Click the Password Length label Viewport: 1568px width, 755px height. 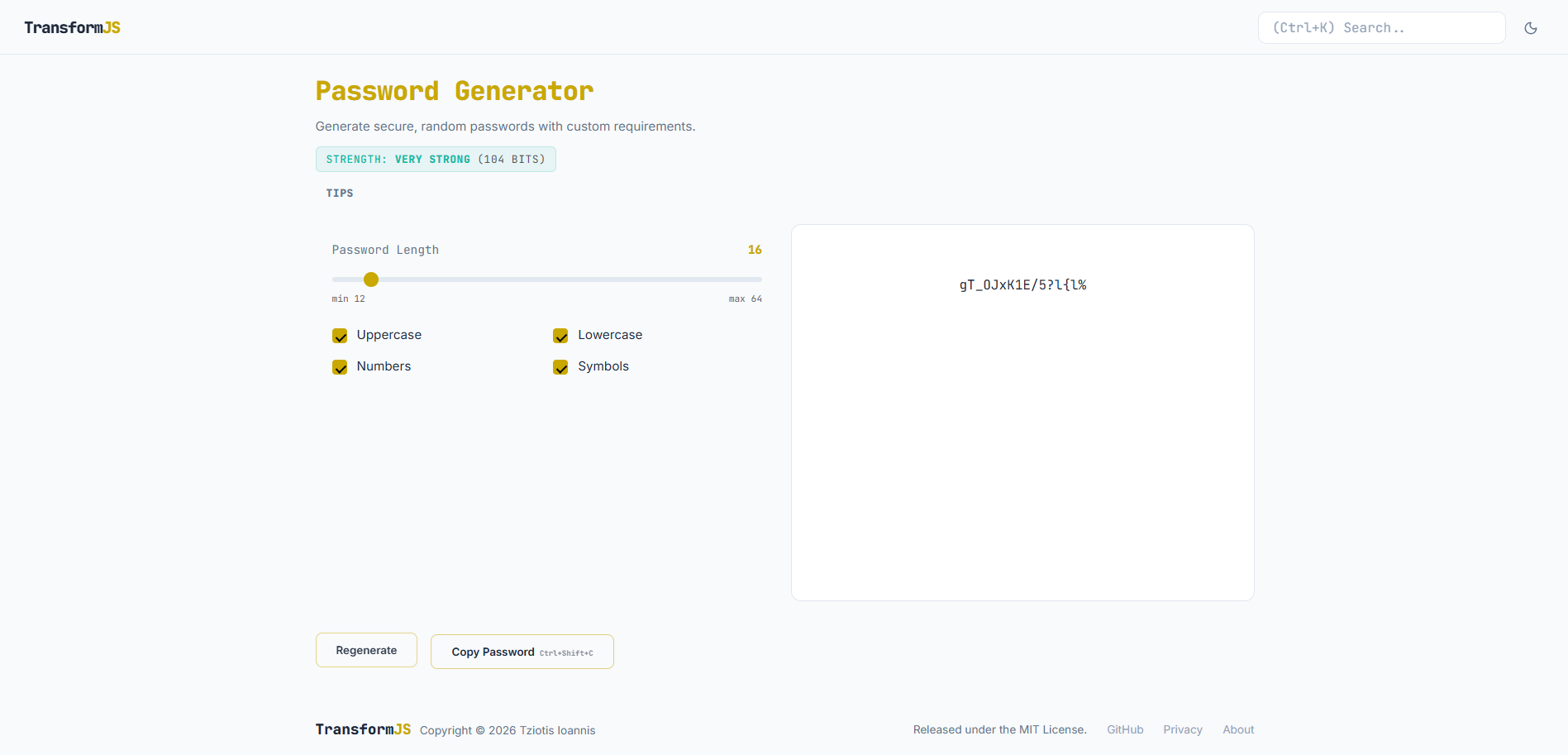pos(385,250)
